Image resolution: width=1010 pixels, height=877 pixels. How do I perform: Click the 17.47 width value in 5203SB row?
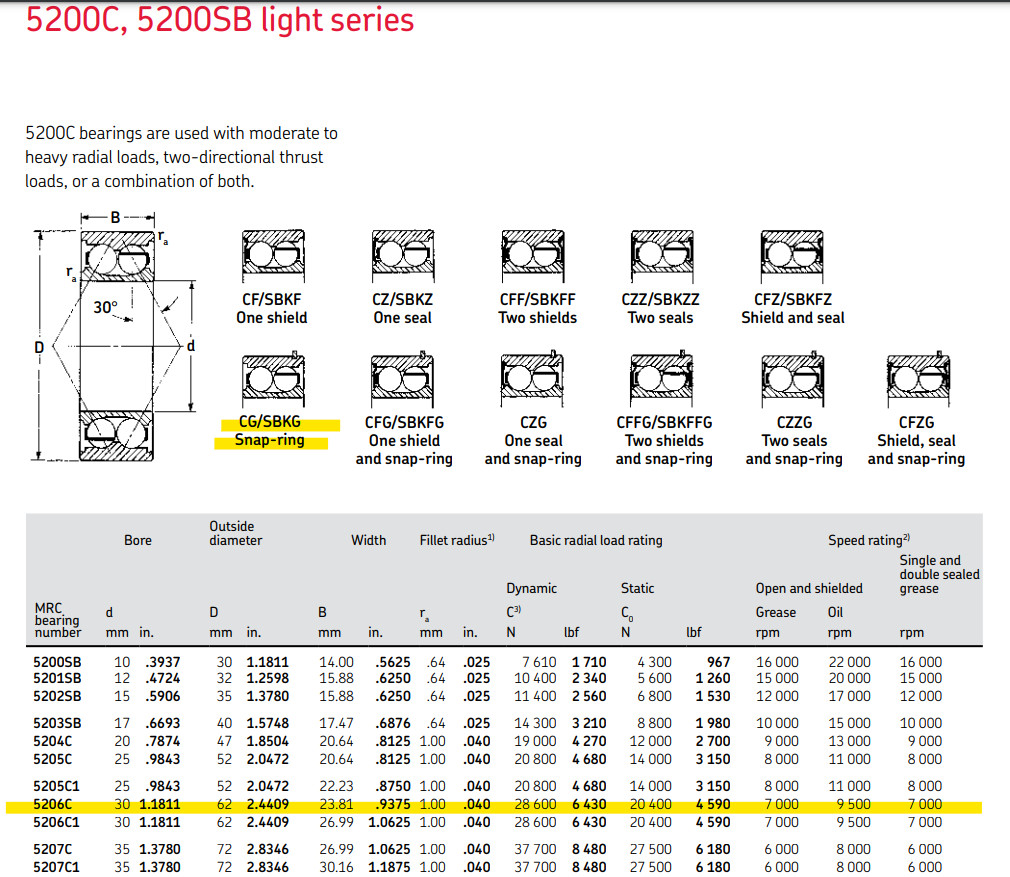[x=336, y=723]
